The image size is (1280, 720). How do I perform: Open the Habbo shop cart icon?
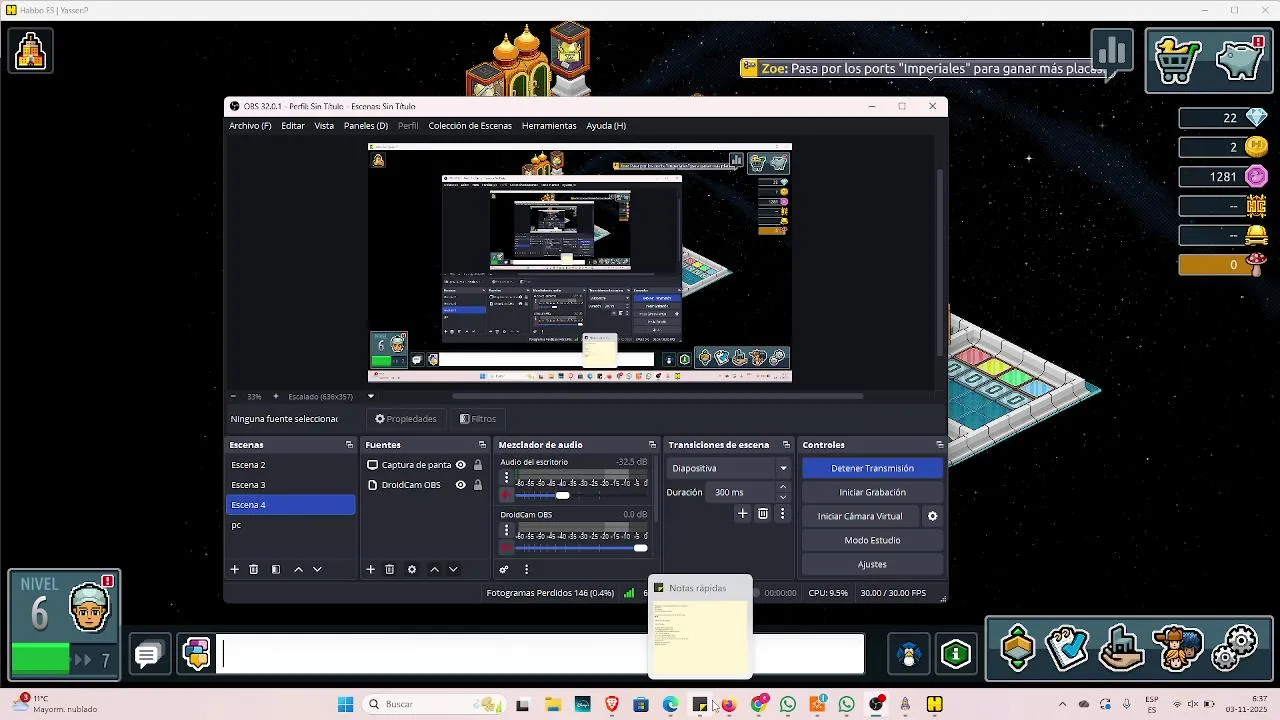pyautogui.click(x=1177, y=60)
